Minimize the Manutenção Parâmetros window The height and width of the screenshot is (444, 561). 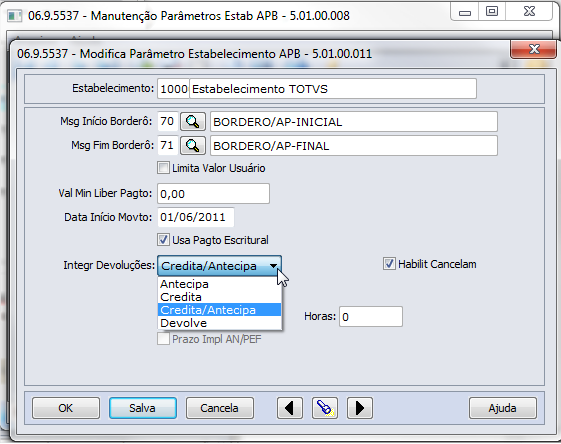click(x=465, y=12)
